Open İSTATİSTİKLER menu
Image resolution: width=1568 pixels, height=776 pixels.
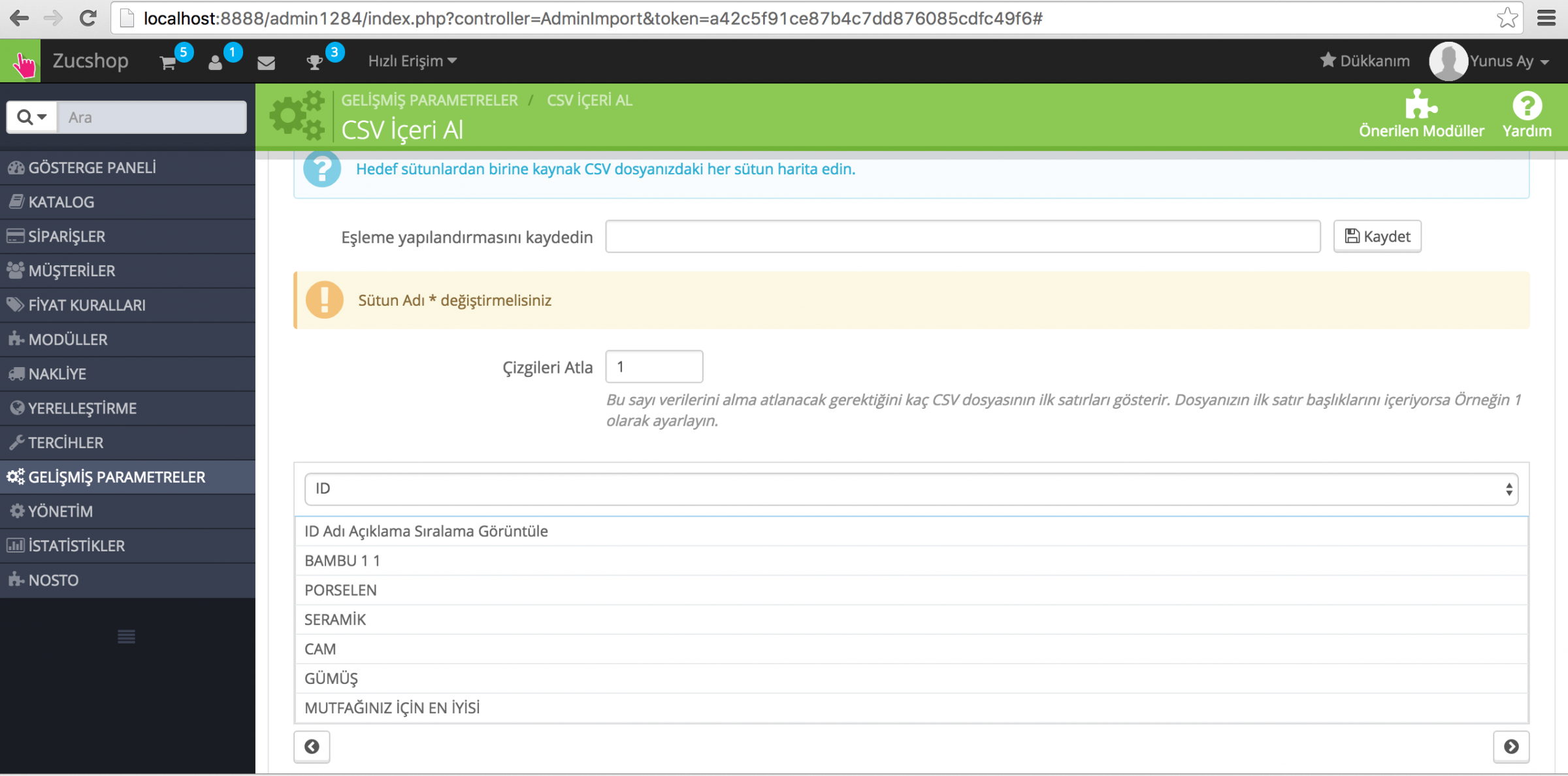[127, 545]
